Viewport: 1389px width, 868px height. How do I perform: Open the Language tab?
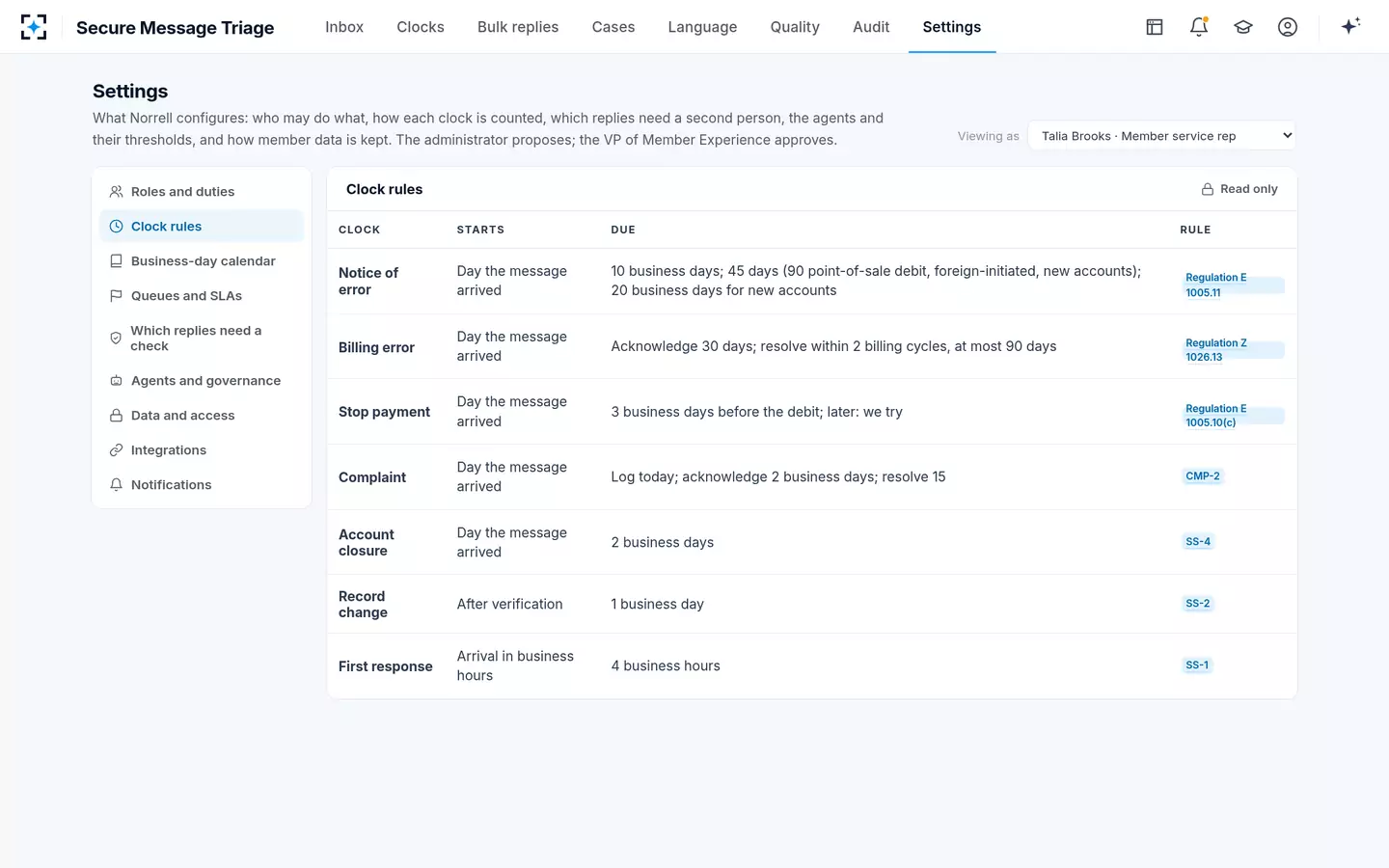702,27
